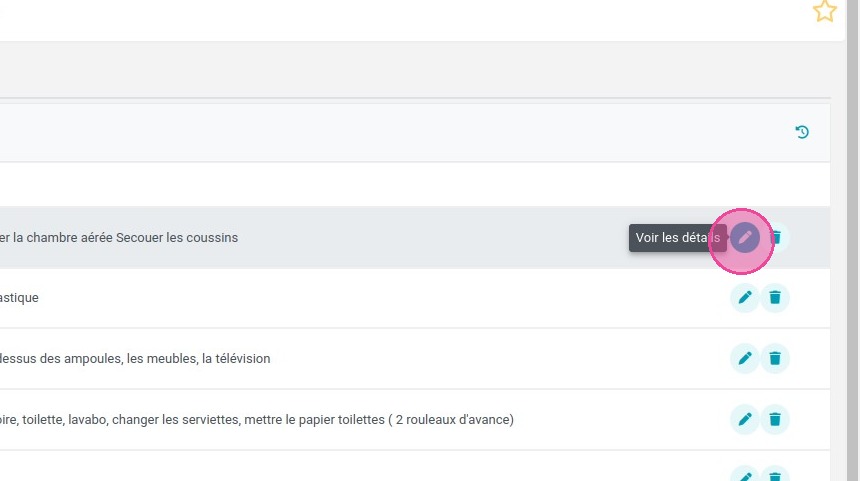Delete the 'ampoules, les meubles, la télévision' task
860x481 pixels.
(775, 359)
